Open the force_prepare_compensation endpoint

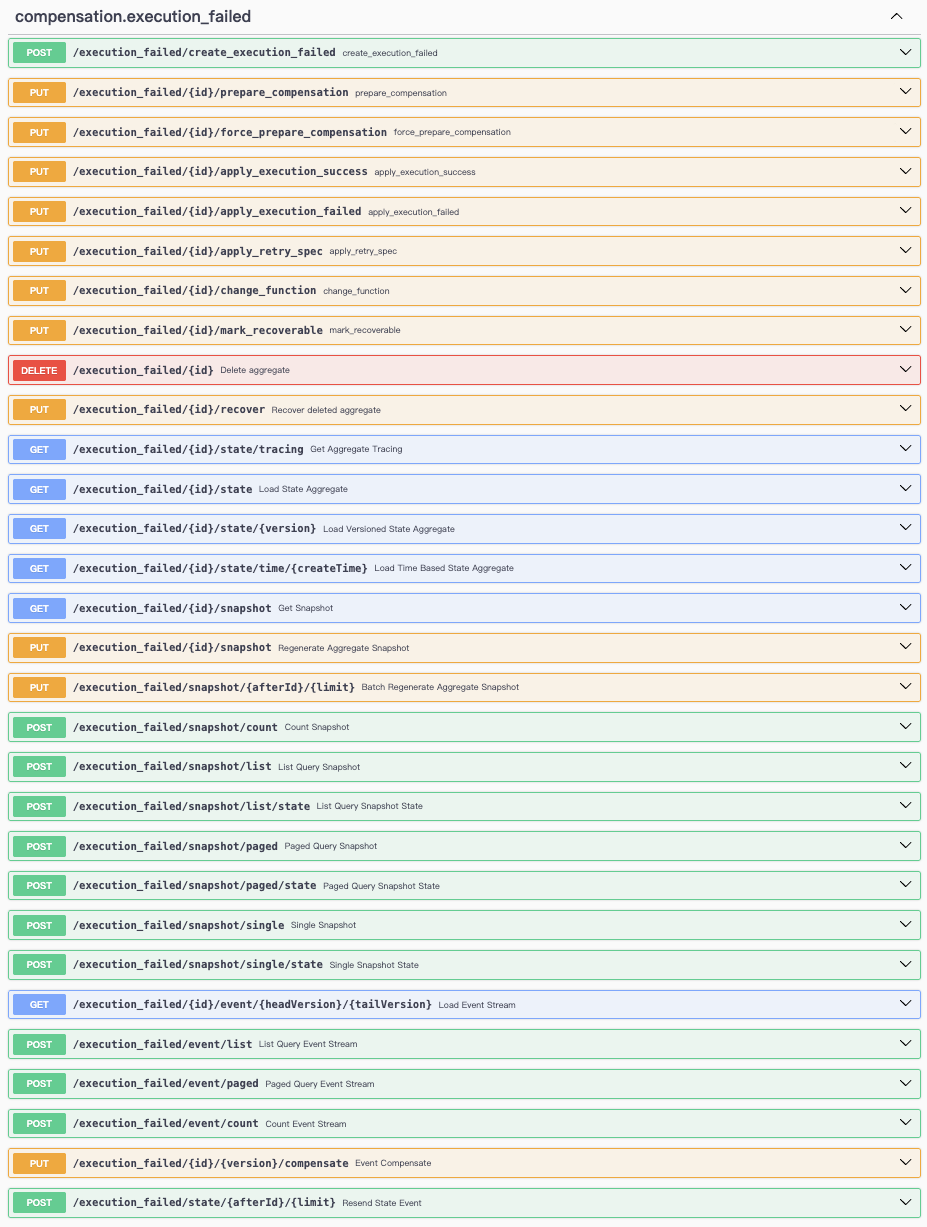click(905, 131)
